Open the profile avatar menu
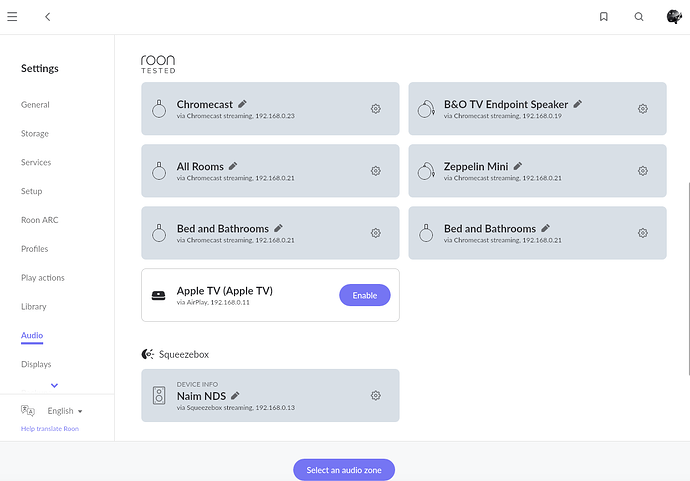 point(674,17)
